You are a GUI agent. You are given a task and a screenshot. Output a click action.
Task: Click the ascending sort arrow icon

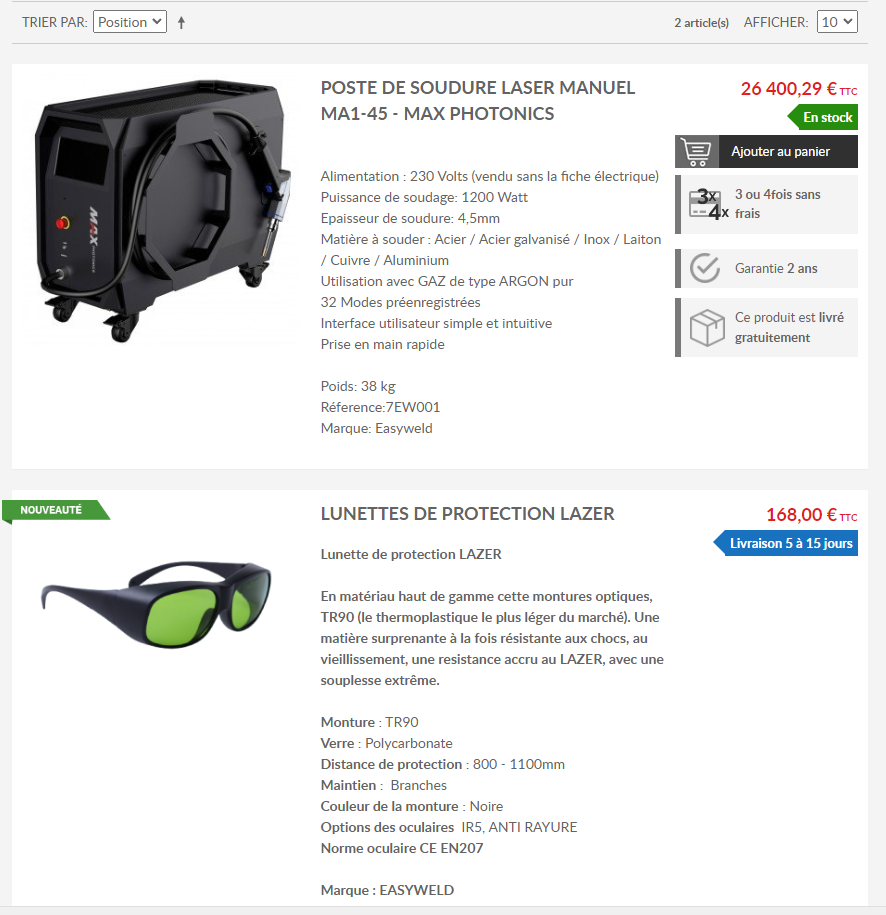(182, 23)
